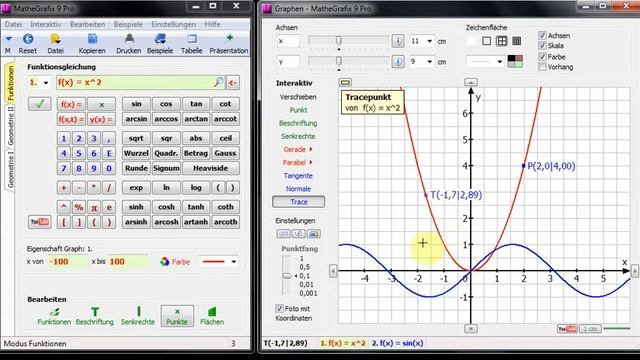The image size is (640, 360).
Task: Click the function equation input field
Action: pyautogui.click(x=140, y=82)
